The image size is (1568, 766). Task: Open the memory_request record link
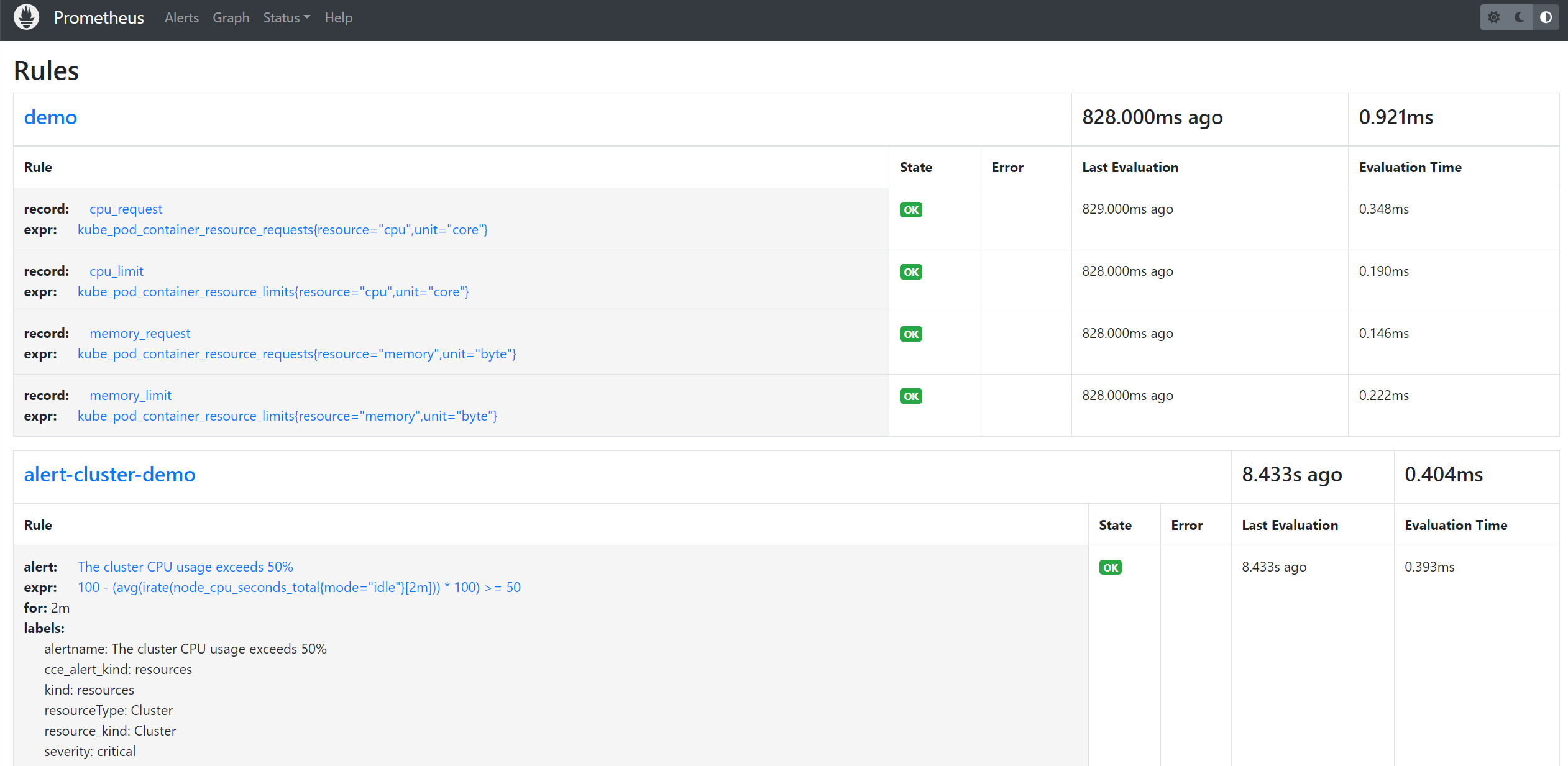click(x=140, y=334)
